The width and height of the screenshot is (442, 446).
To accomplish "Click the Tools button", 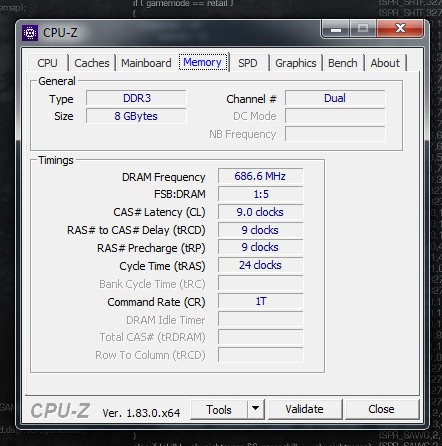I will (219, 410).
